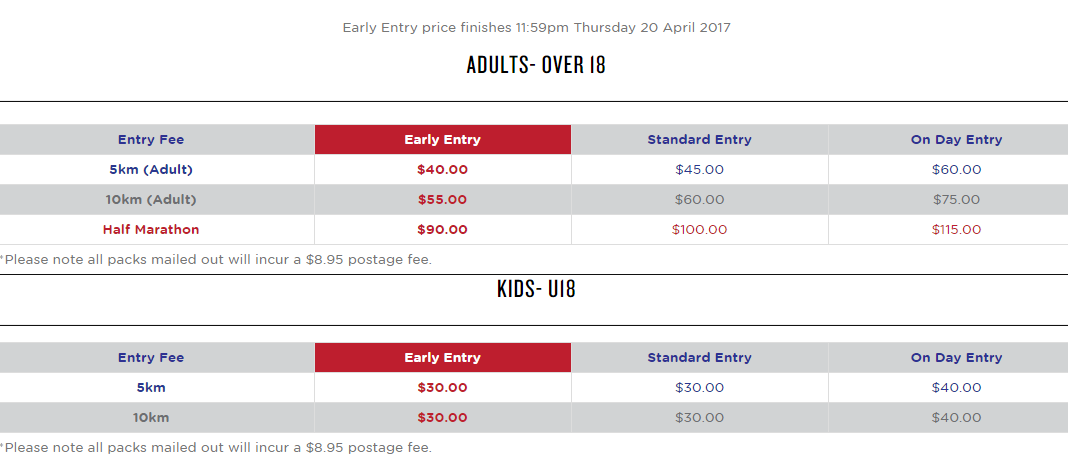Select the $100.00 standard entry price
This screenshot has width=1068, height=460.
click(x=700, y=230)
